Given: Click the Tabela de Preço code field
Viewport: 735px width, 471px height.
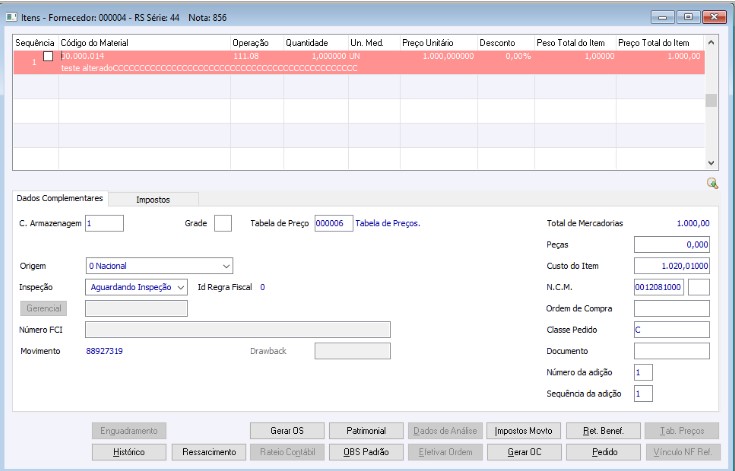Looking at the screenshot, I should click(333, 224).
